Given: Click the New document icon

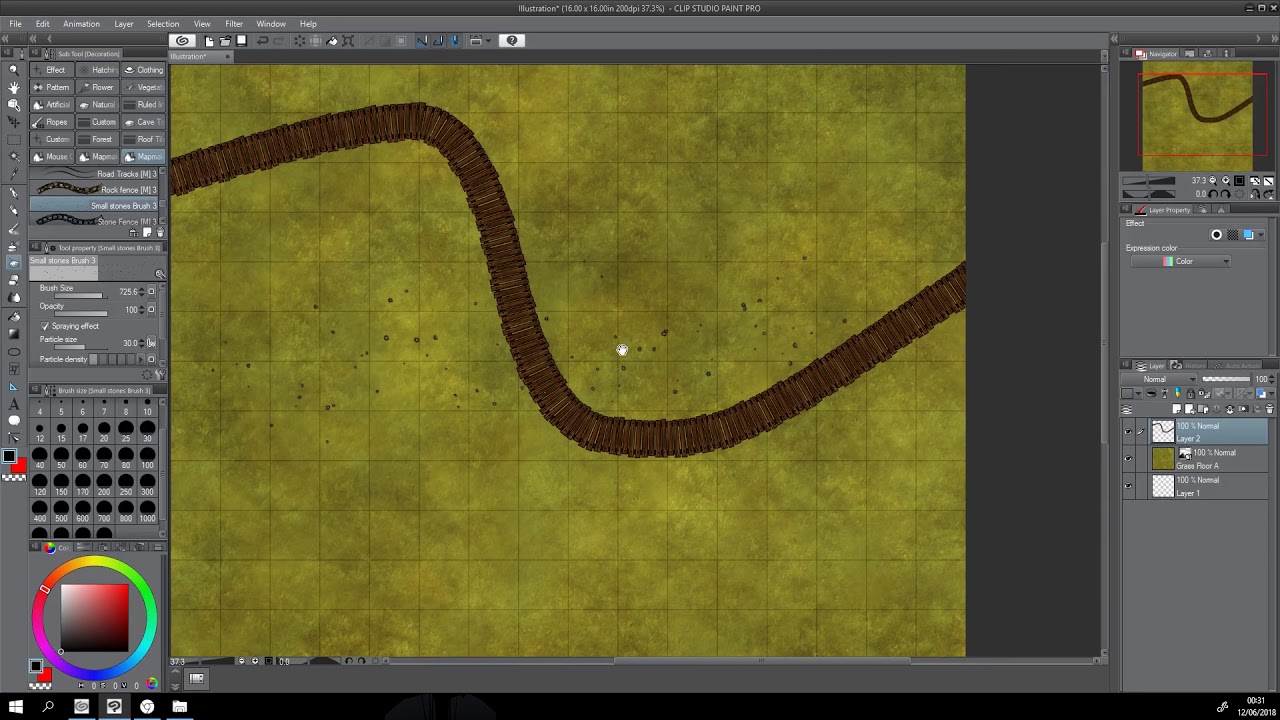Looking at the screenshot, I should tap(209, 41).
